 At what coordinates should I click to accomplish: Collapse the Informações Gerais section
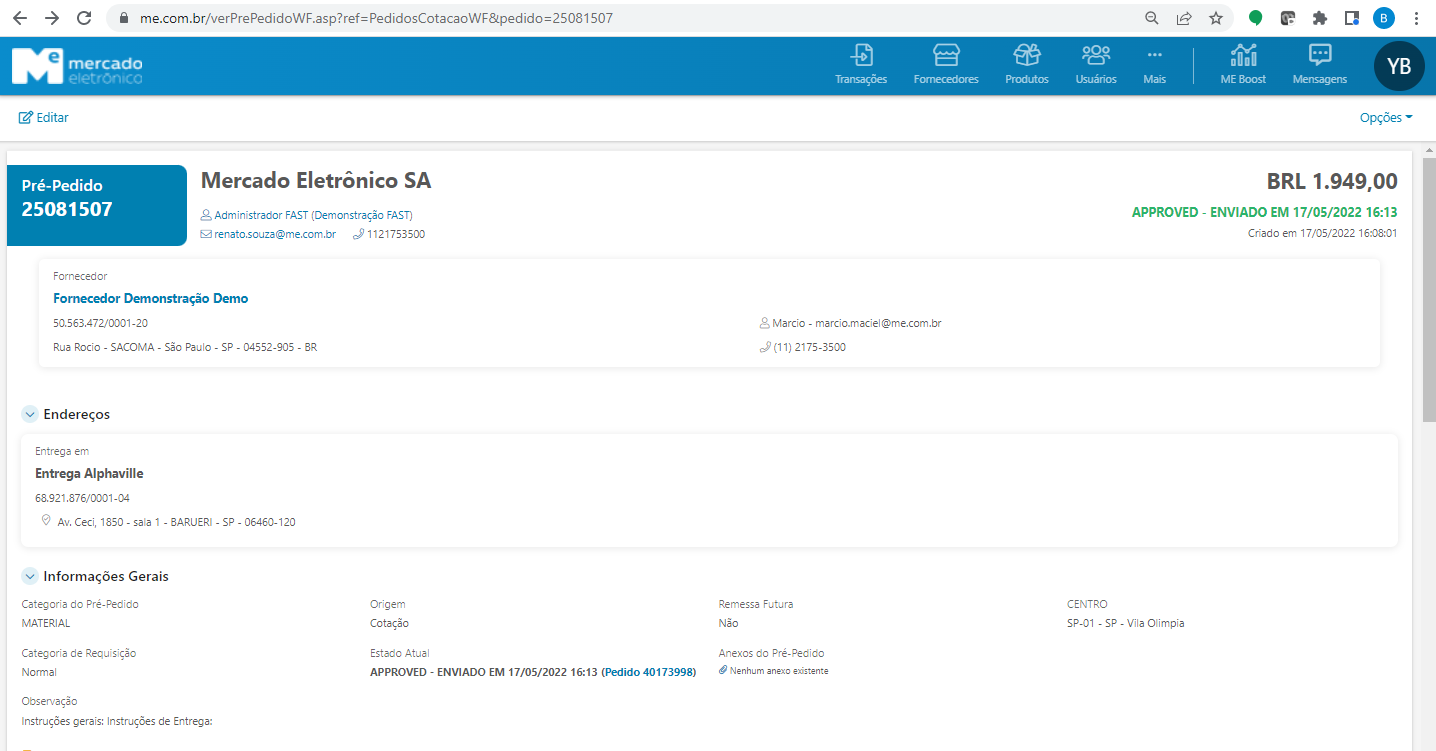pos(30,576)
